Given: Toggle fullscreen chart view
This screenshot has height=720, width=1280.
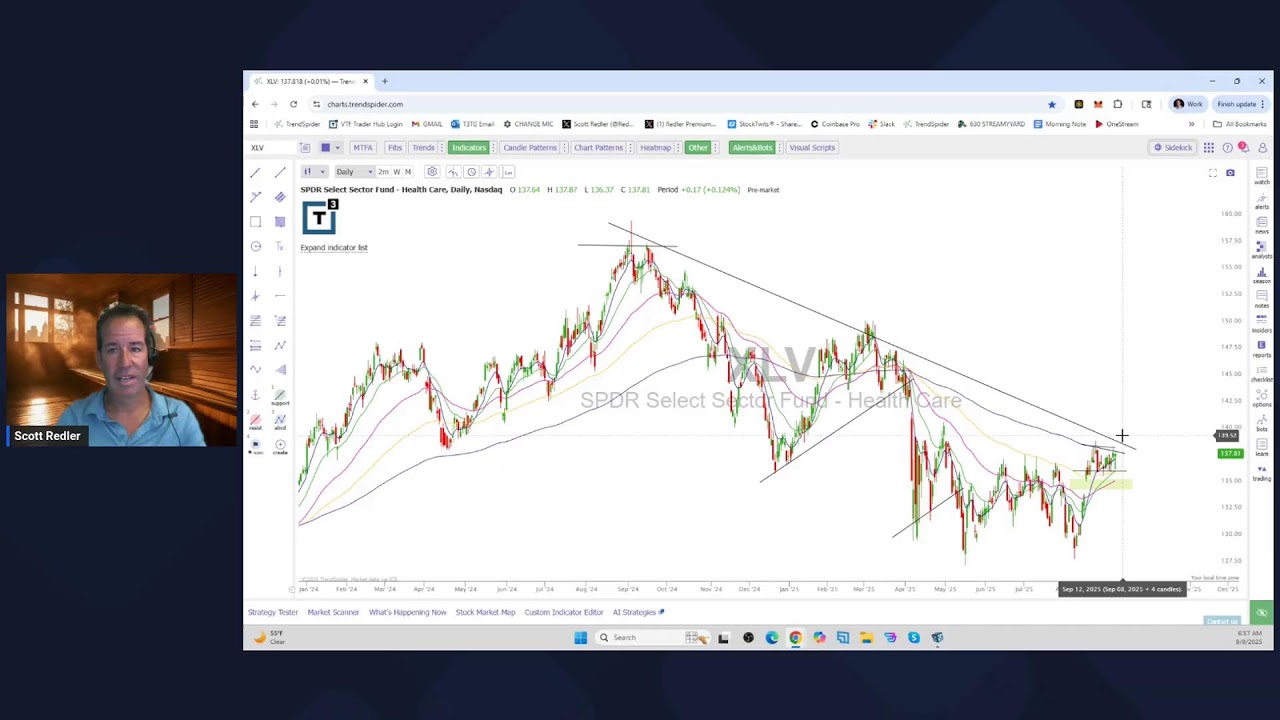Looking at the screenshot, I should point(1213,173).
